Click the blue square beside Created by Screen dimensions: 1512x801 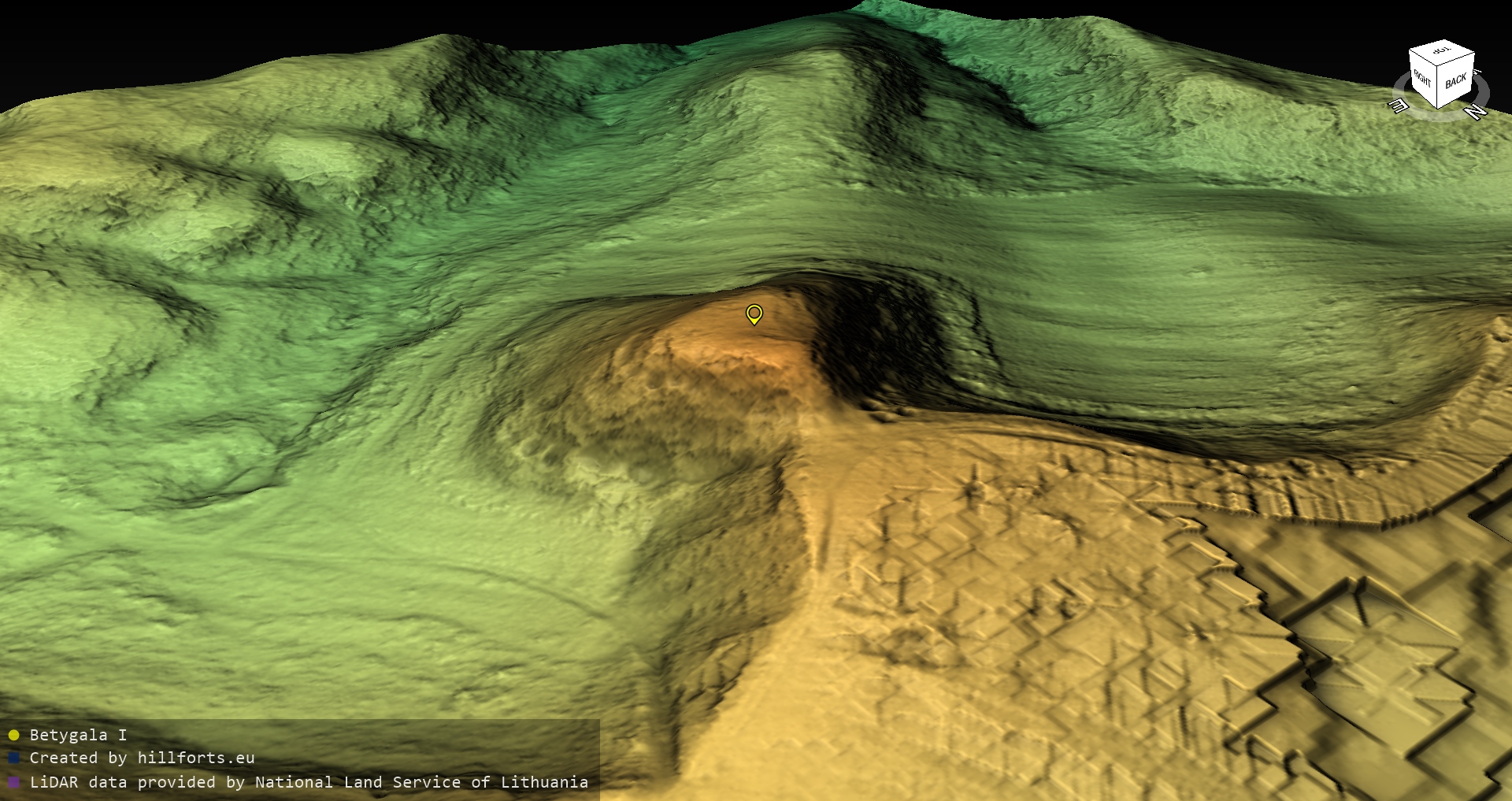(13, 758)
